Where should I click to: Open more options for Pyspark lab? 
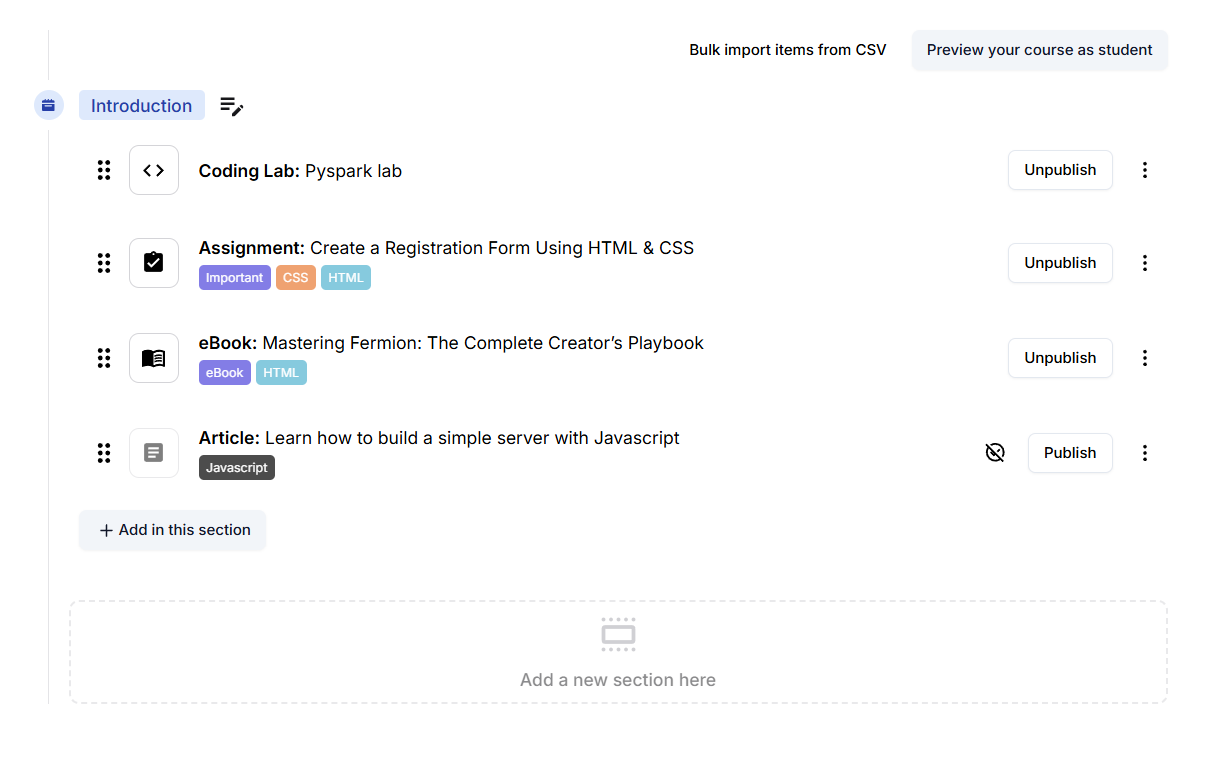[x=1145, y=170]
